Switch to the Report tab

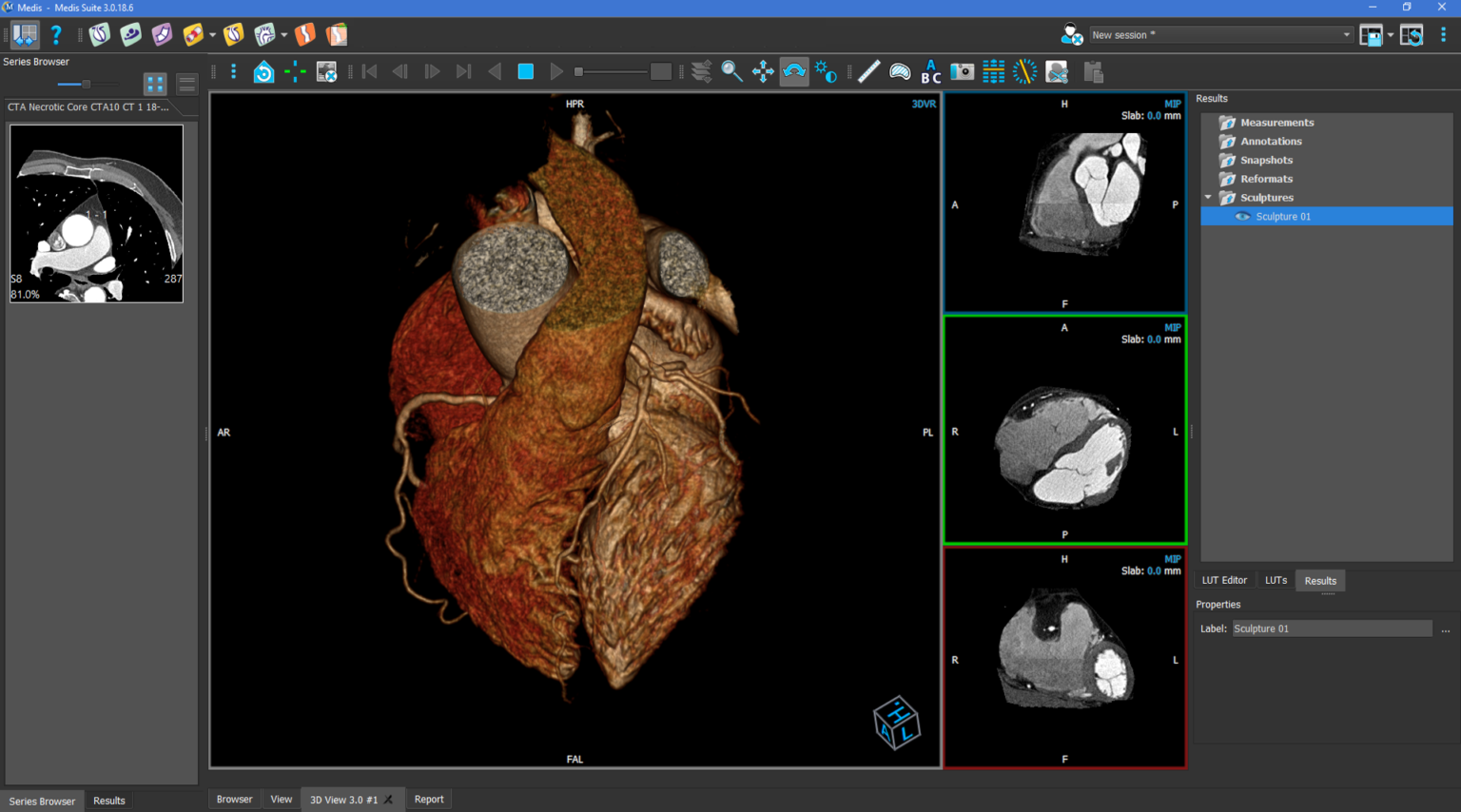click(428, 800)
